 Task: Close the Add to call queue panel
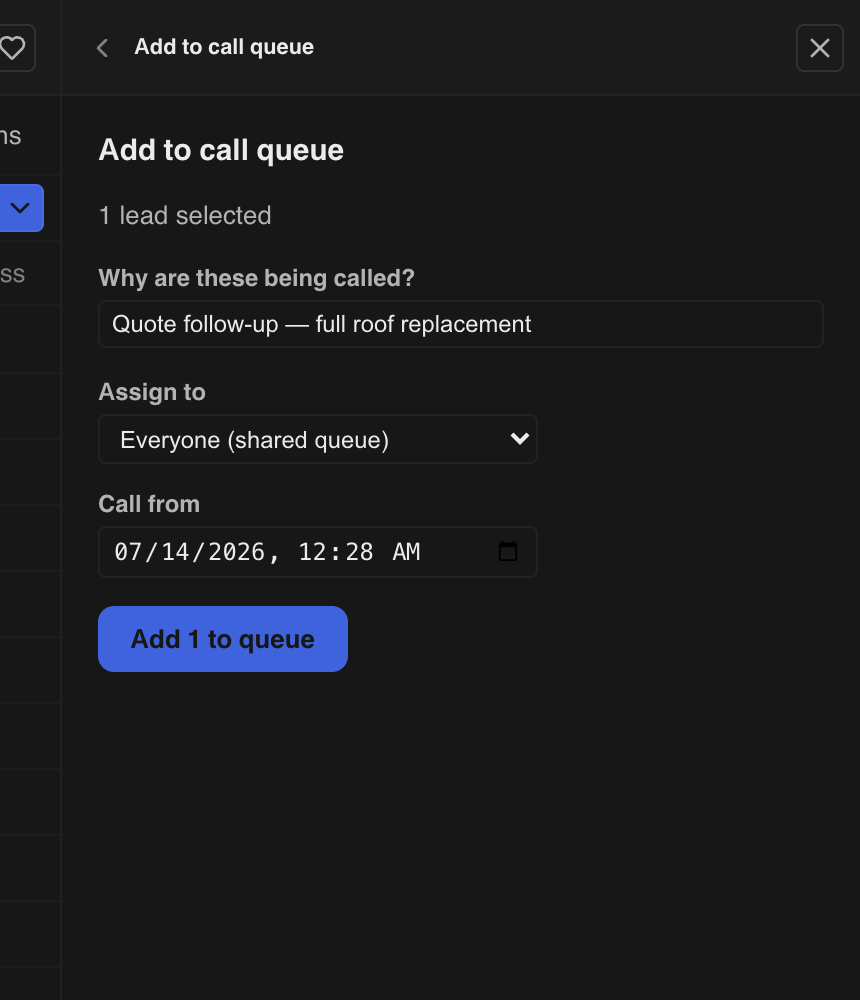[x=820, y=48]
